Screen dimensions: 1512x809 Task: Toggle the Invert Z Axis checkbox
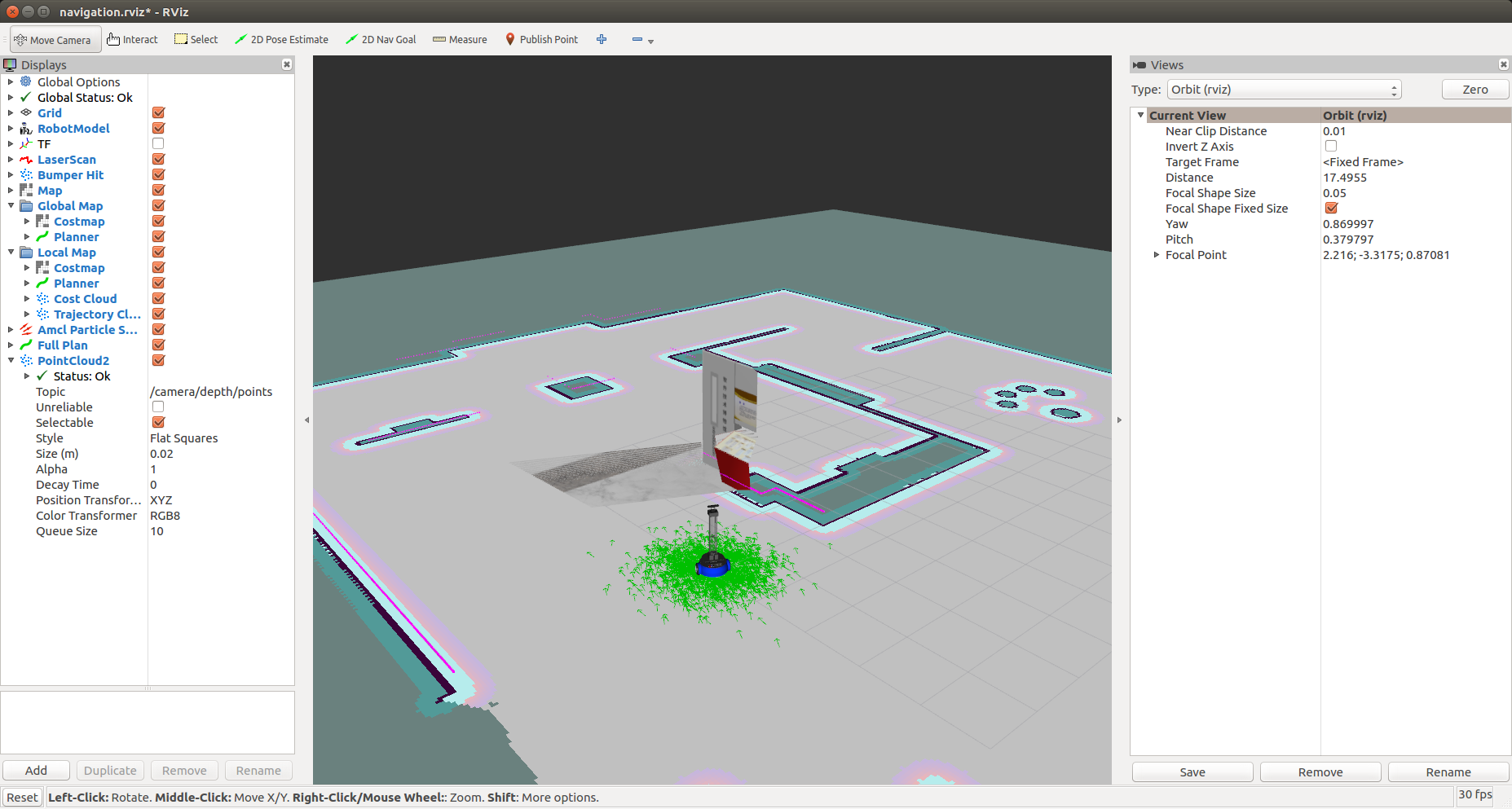[1331, 147]
